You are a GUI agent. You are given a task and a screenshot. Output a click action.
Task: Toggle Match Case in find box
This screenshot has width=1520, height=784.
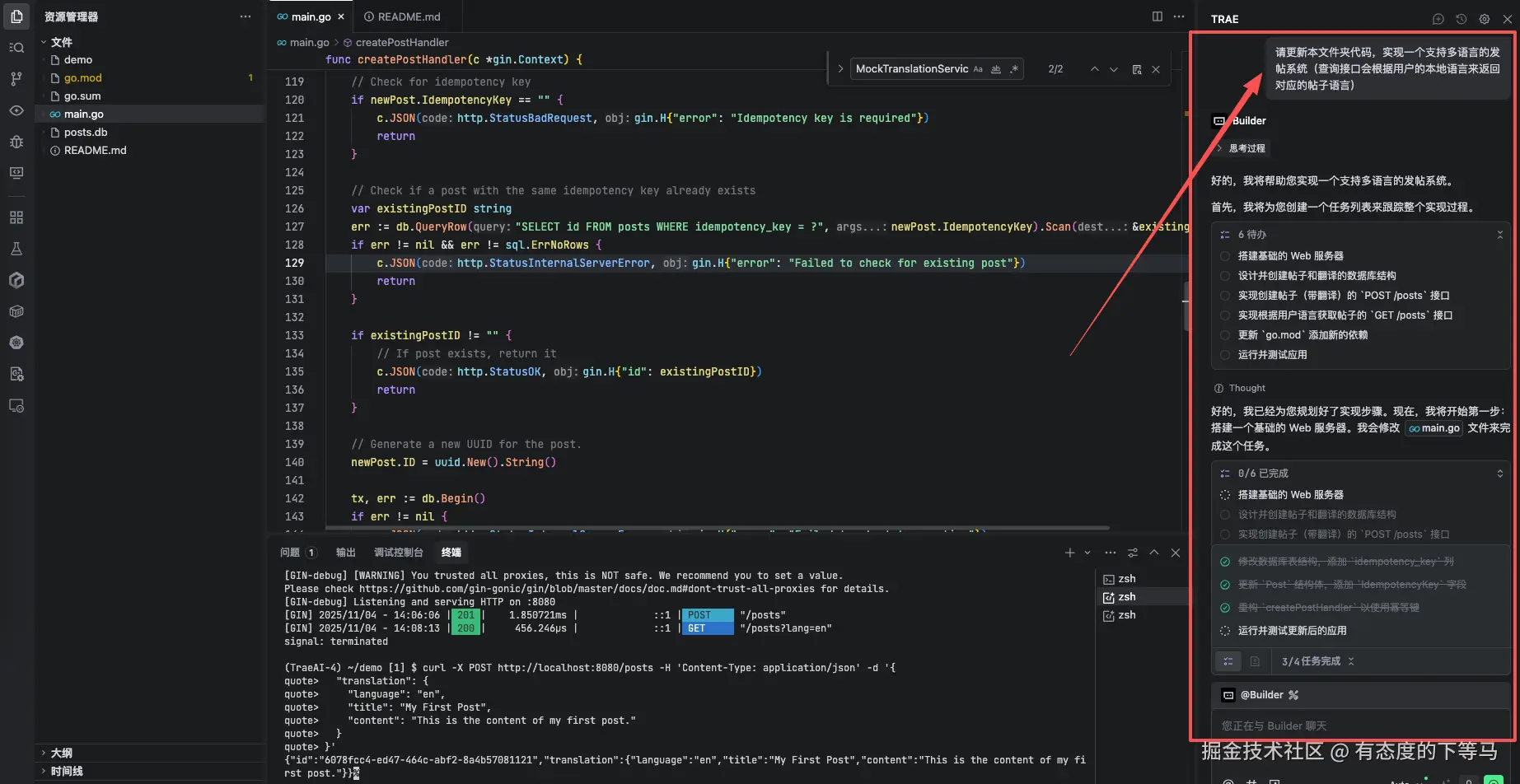click(978, 69)
